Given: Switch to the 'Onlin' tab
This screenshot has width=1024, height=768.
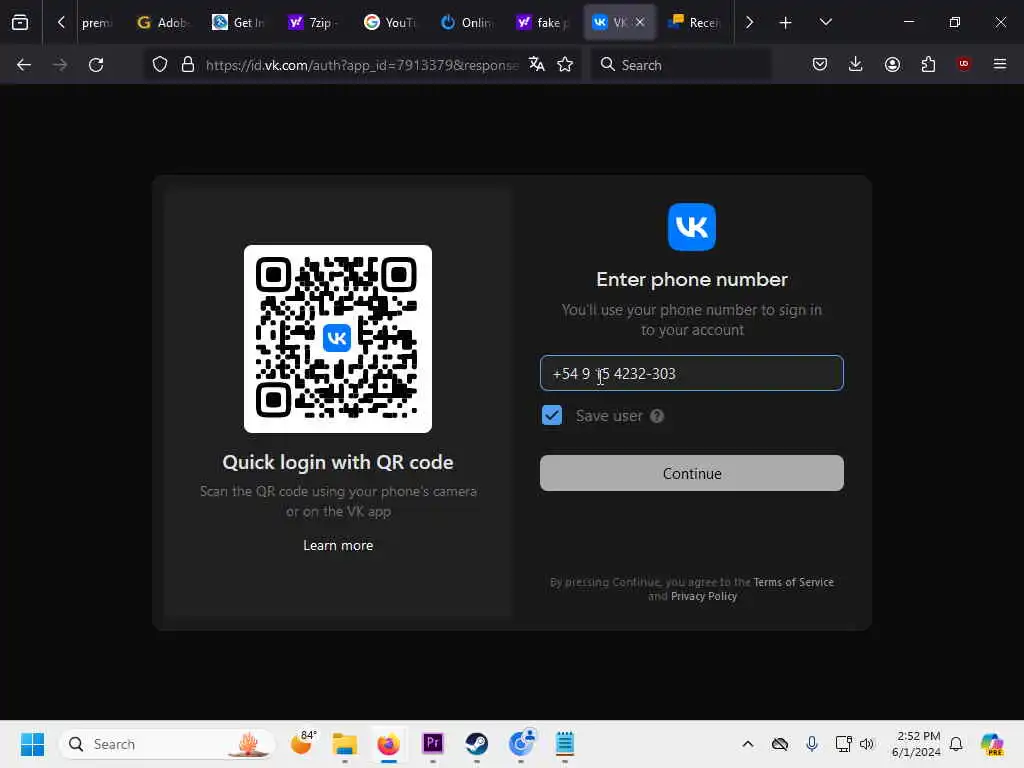Looking at the screenshot, I should point(466,23).
